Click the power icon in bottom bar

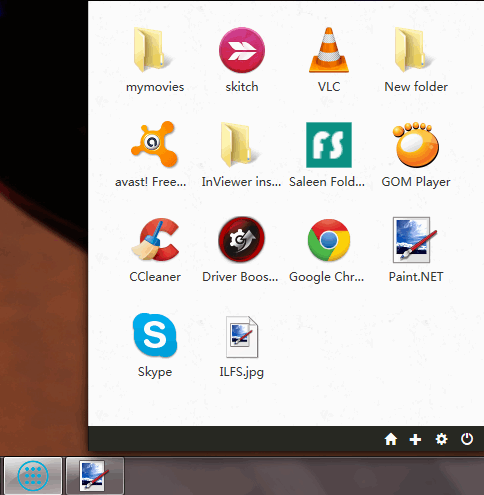467,439
